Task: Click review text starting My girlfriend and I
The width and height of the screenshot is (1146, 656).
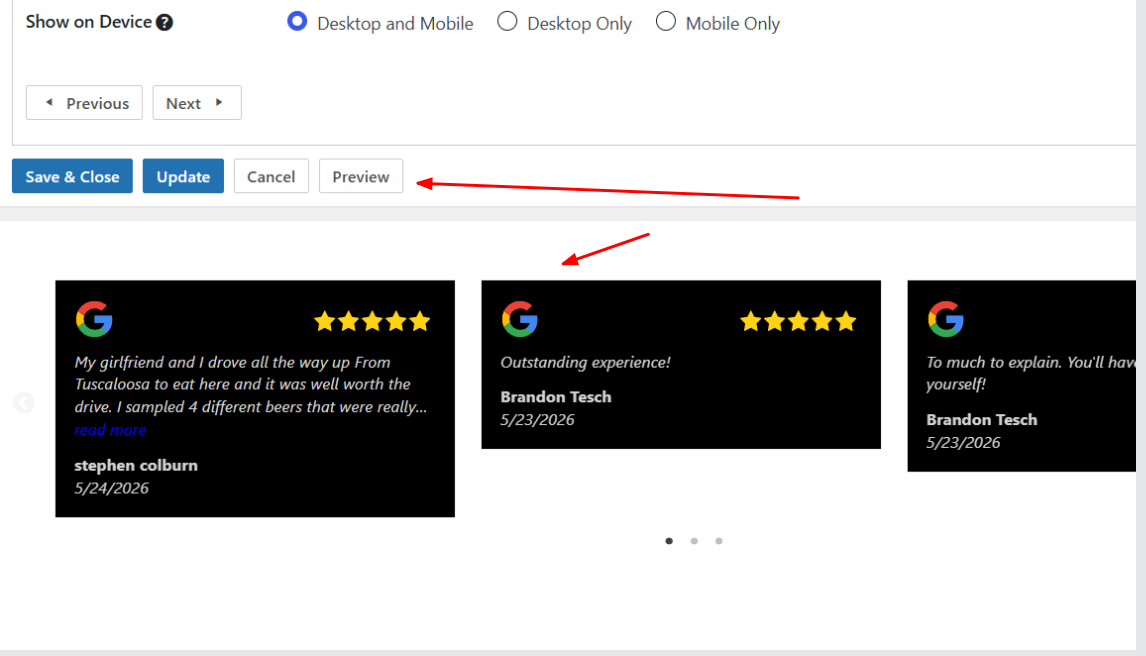Action: click(251, 384)
